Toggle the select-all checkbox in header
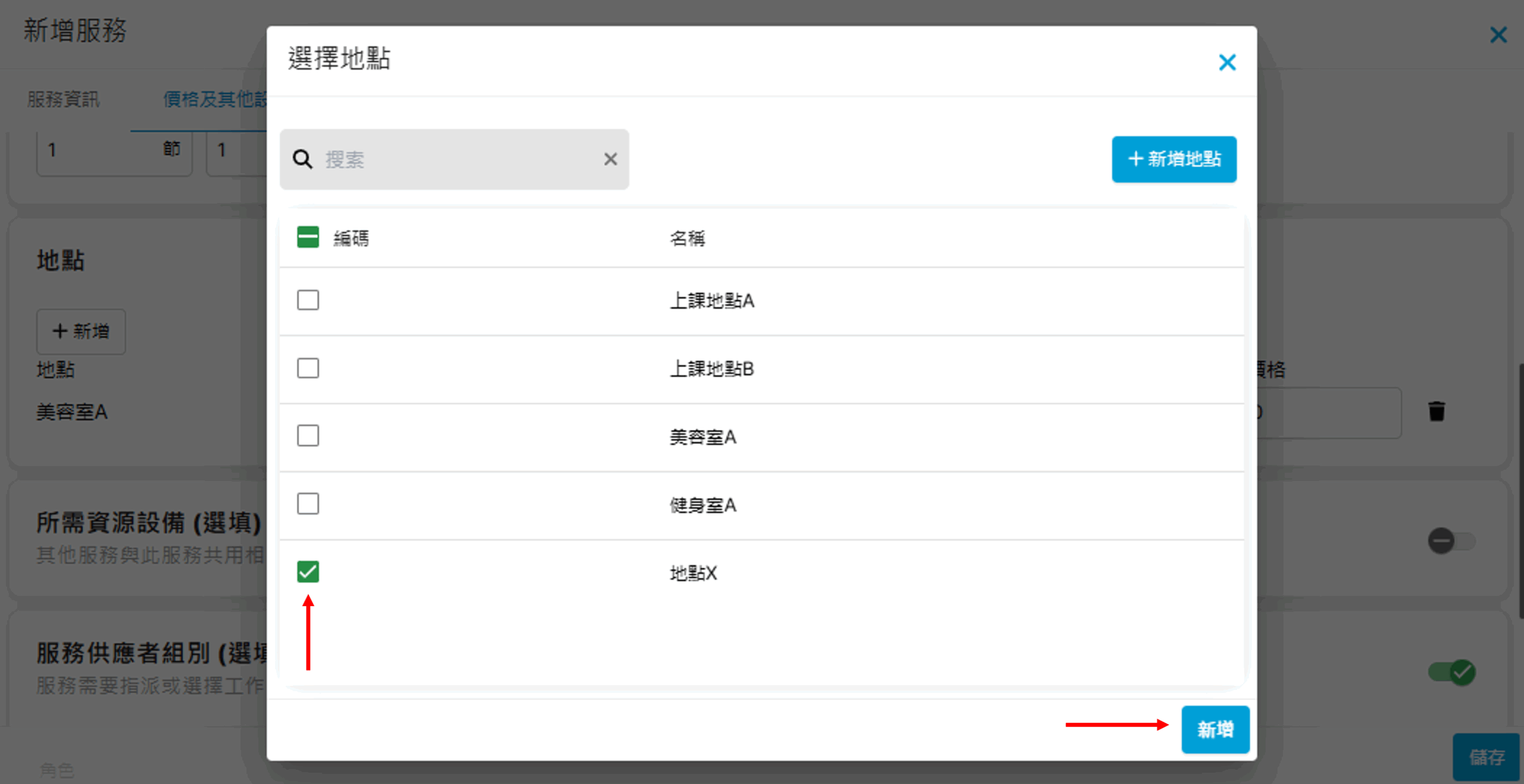This screenshot has height=784, width=1524. pos(308,238)
